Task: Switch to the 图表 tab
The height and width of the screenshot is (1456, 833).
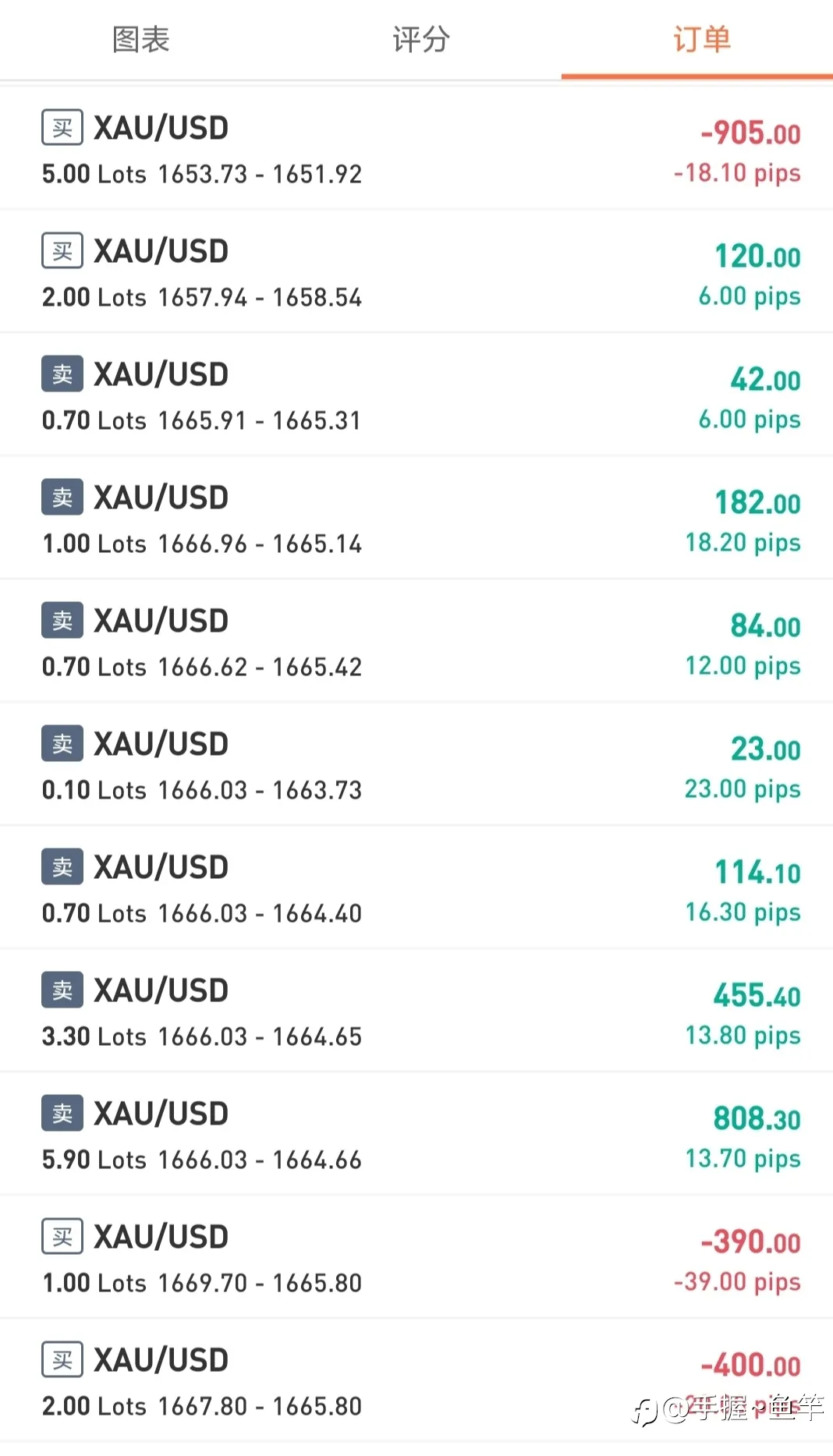Action: [140, 39]
